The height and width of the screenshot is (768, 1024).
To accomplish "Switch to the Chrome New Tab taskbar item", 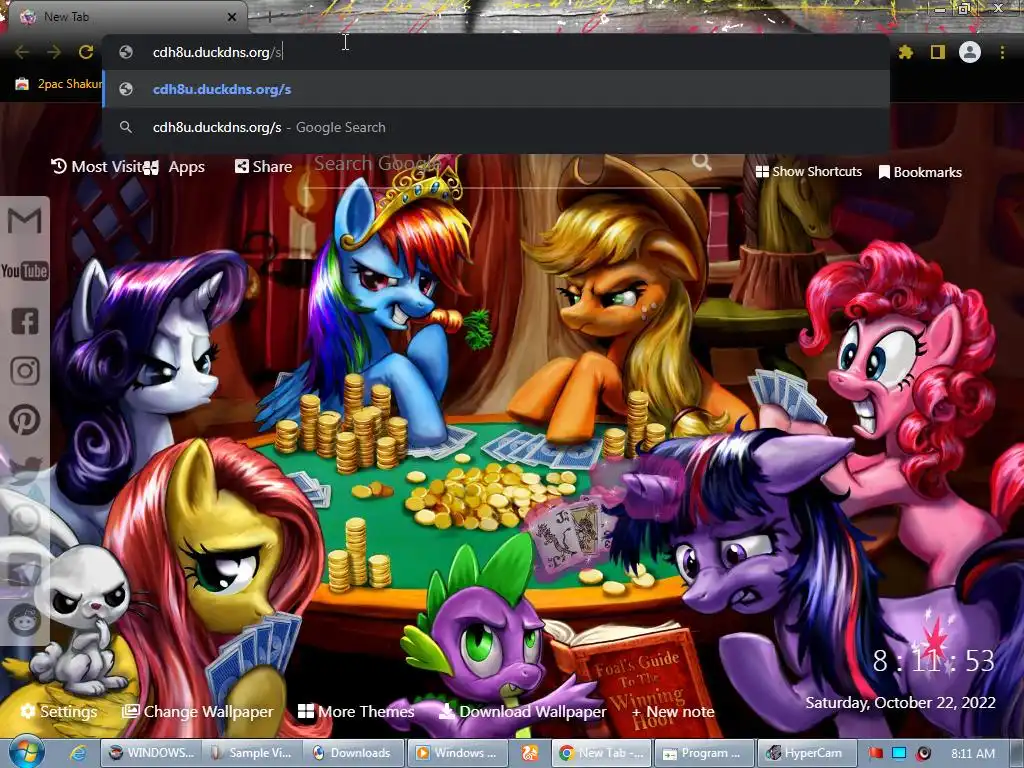I will [x=602, y=753].
